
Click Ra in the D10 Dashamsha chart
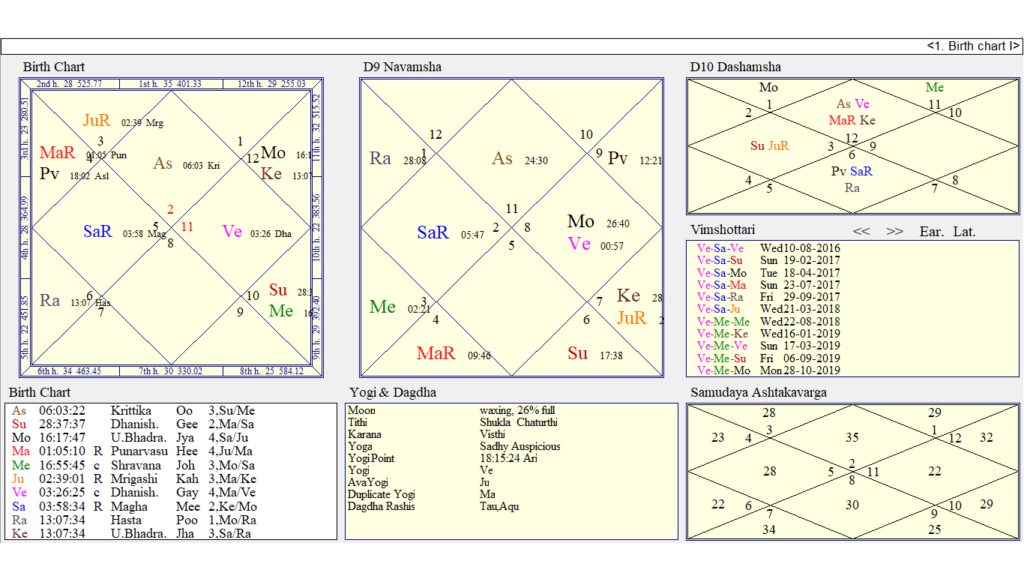point(852,188)
